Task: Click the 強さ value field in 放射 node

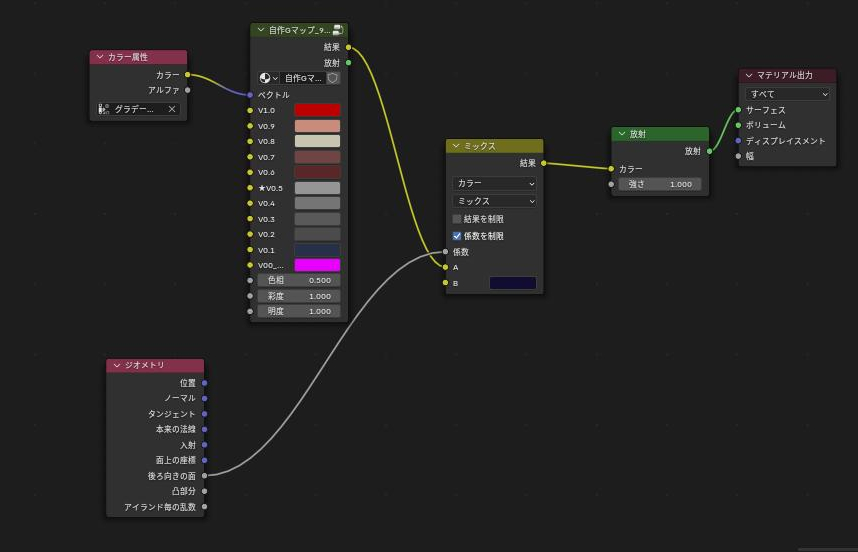Action: click(x=659, y=184)
